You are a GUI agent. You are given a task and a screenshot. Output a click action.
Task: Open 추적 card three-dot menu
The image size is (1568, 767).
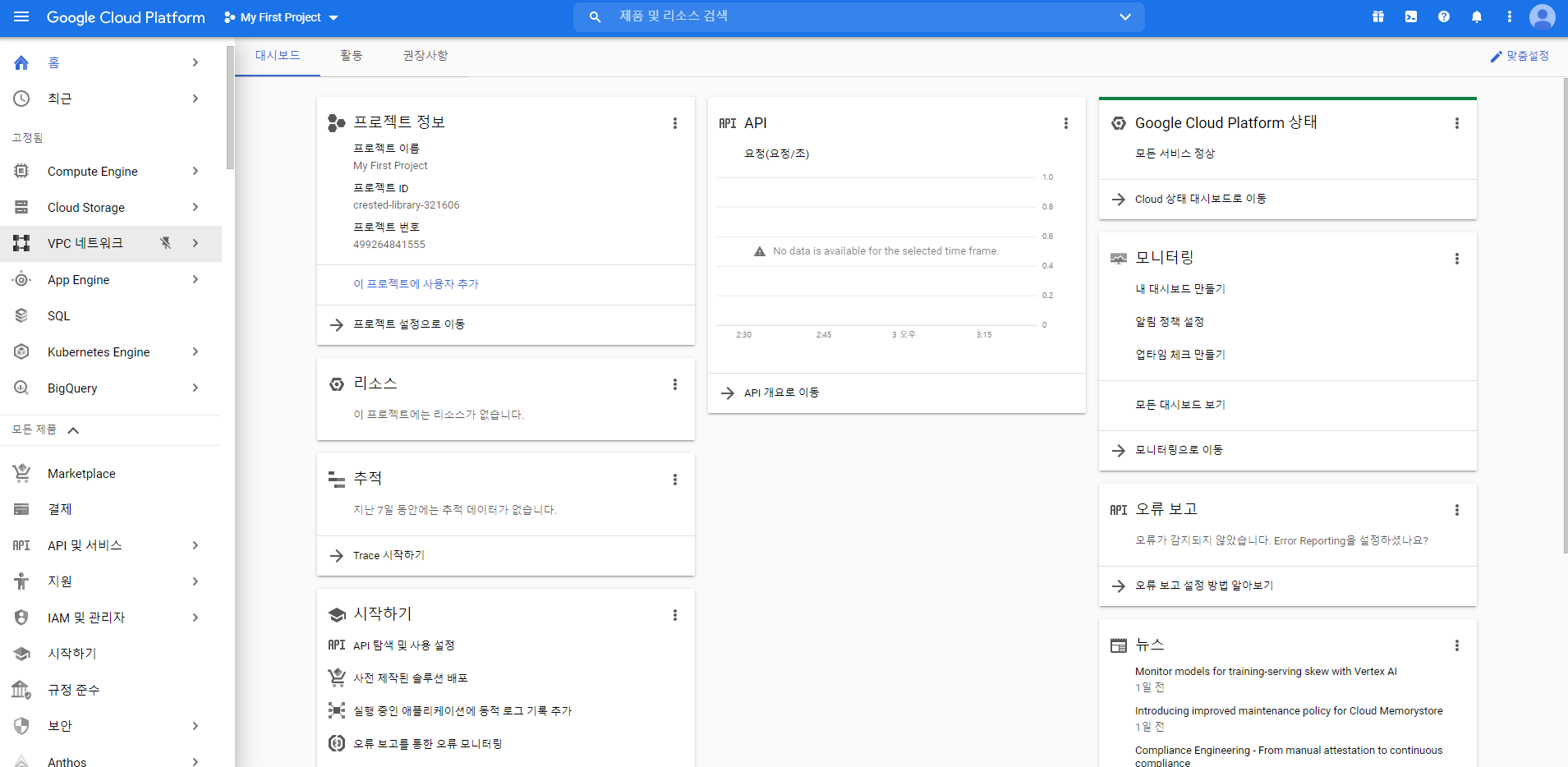(x=675, y=480)
